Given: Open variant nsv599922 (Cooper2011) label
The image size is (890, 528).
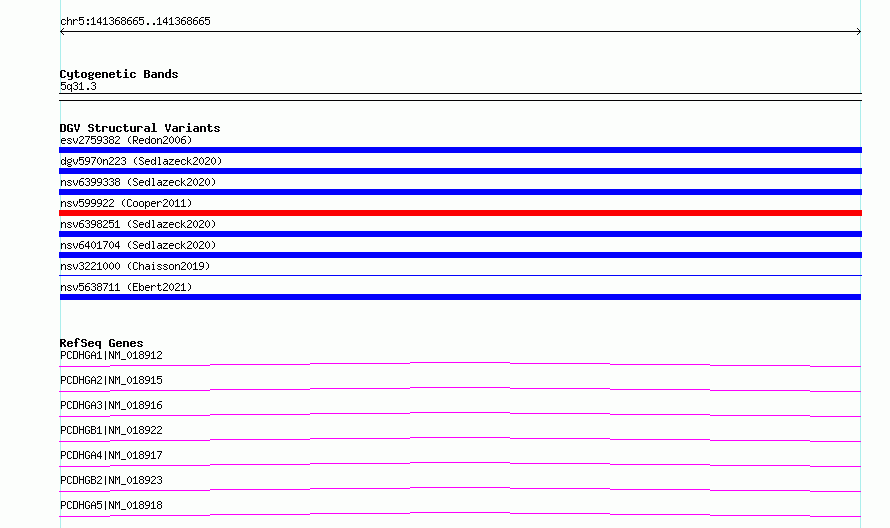Looking at the screenshot, I should pyautogui.click(x=126, y=203).
